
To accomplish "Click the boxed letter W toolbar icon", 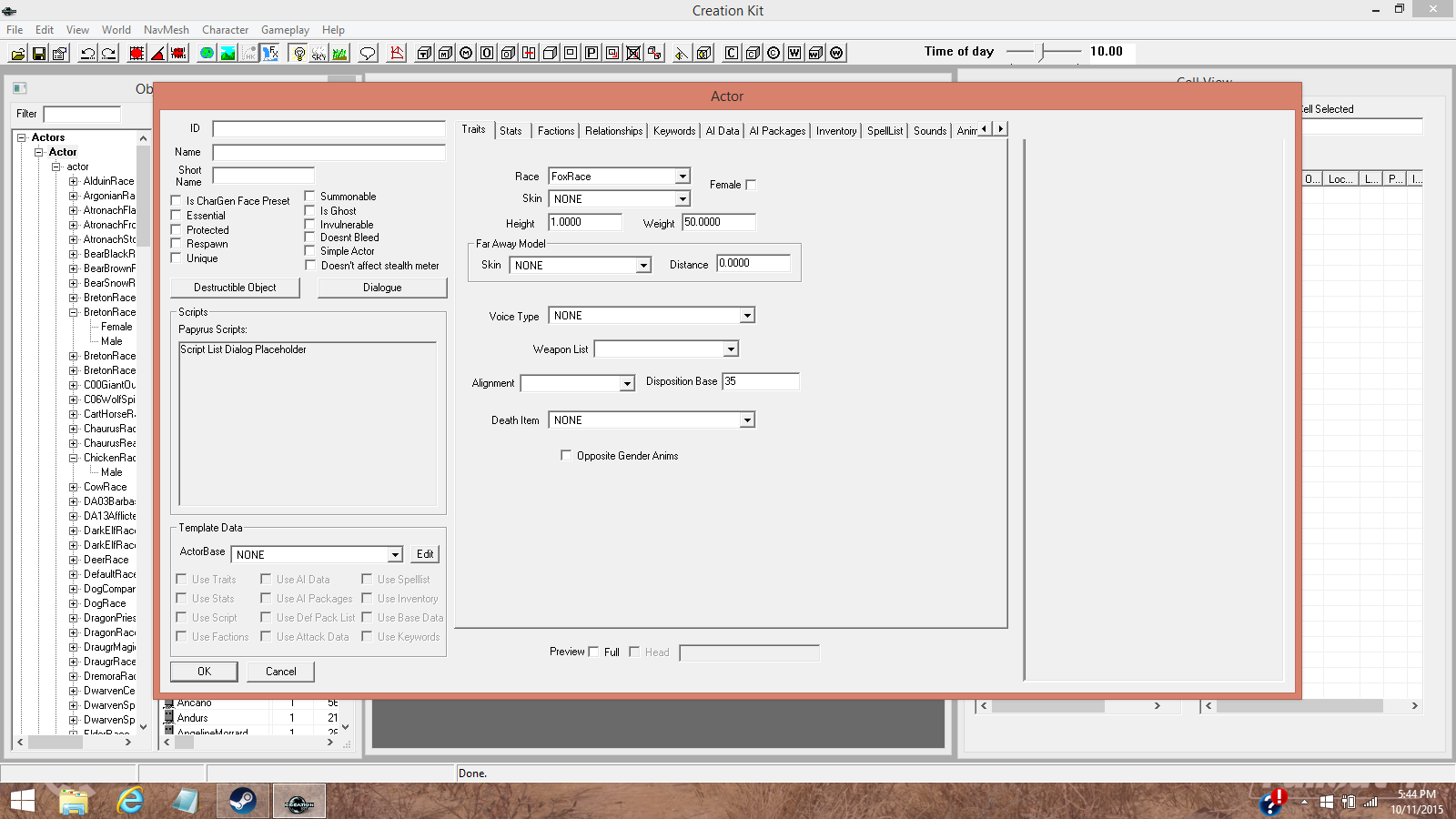I will point(795,53).
